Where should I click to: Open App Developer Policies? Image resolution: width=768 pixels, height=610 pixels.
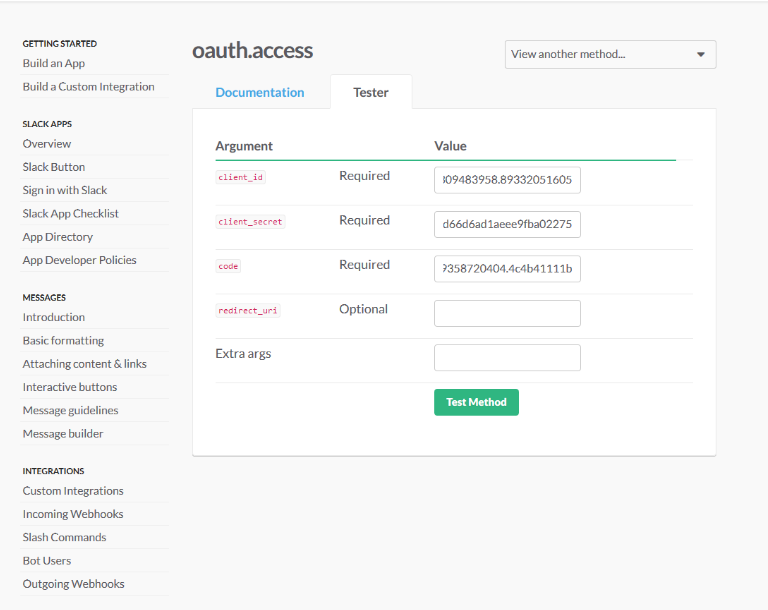(79, 260)
